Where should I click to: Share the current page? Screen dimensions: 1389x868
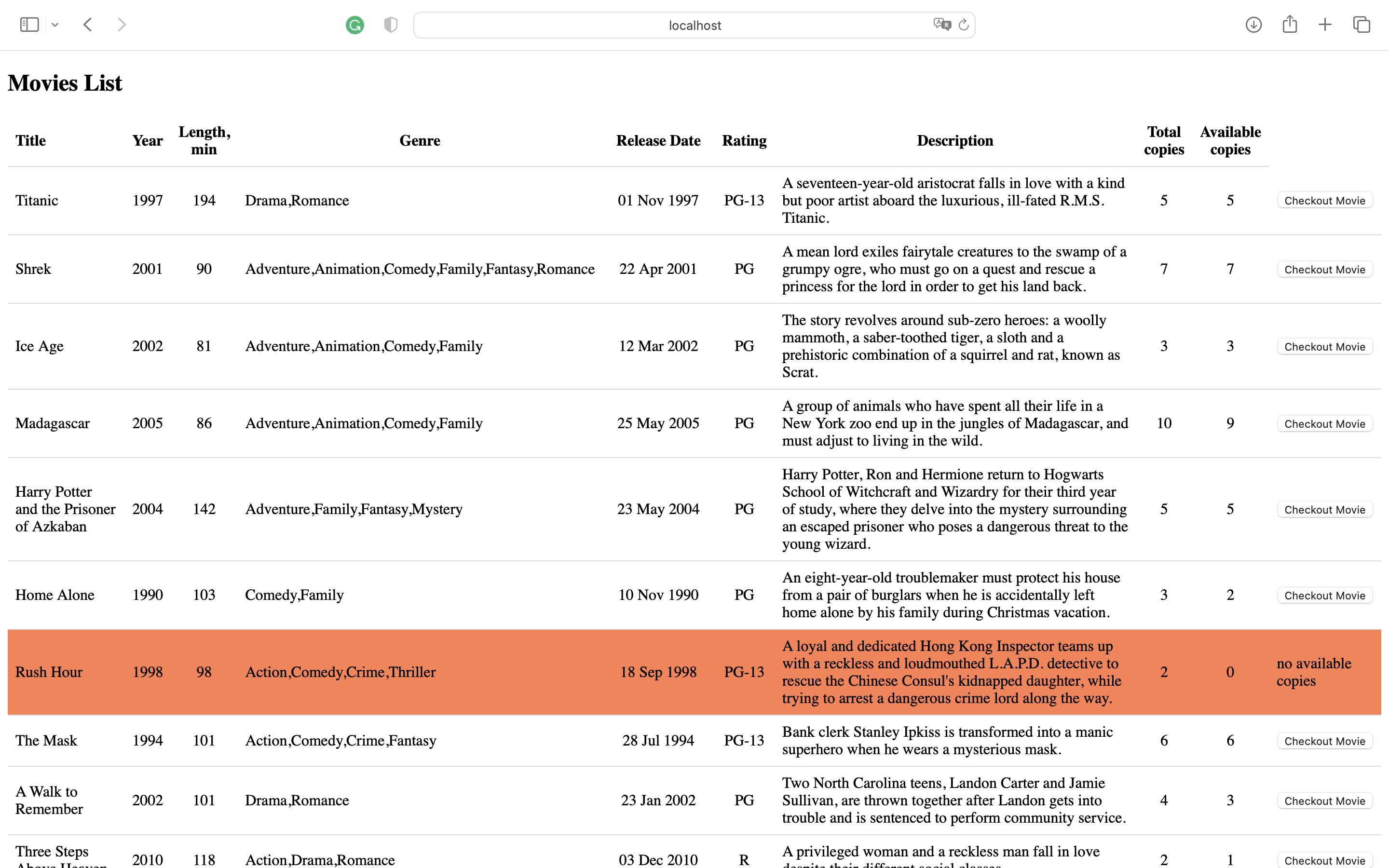[1290, 25]
